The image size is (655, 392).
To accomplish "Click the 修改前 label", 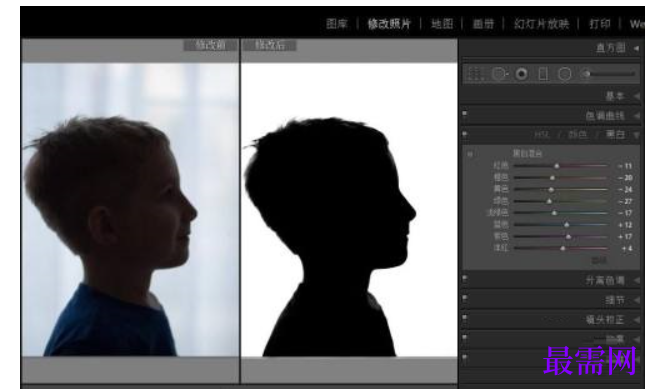I will coord(211,45).
